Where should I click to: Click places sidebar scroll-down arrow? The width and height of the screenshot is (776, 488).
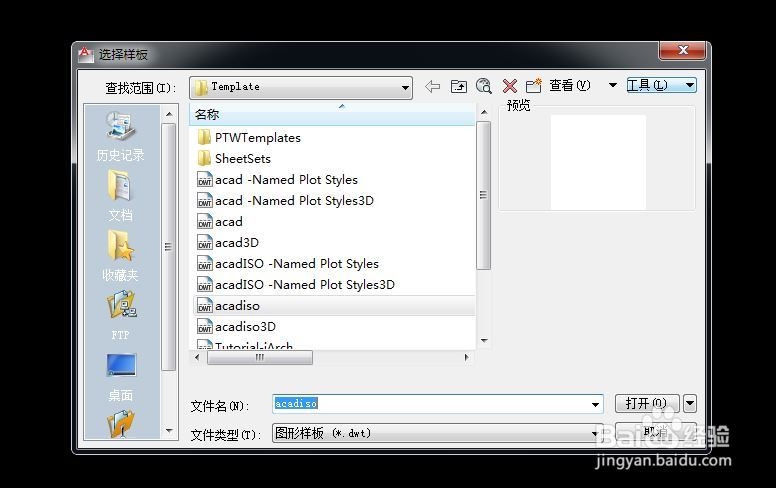169,431
